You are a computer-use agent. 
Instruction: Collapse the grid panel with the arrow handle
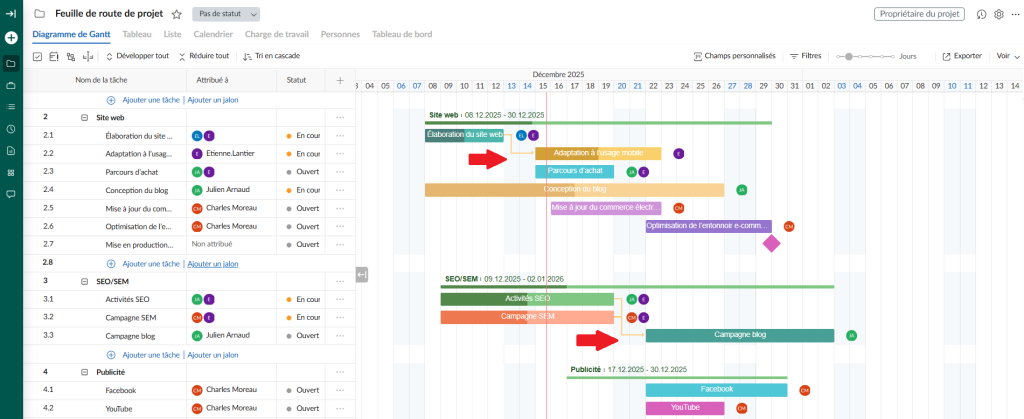(362, 275)
